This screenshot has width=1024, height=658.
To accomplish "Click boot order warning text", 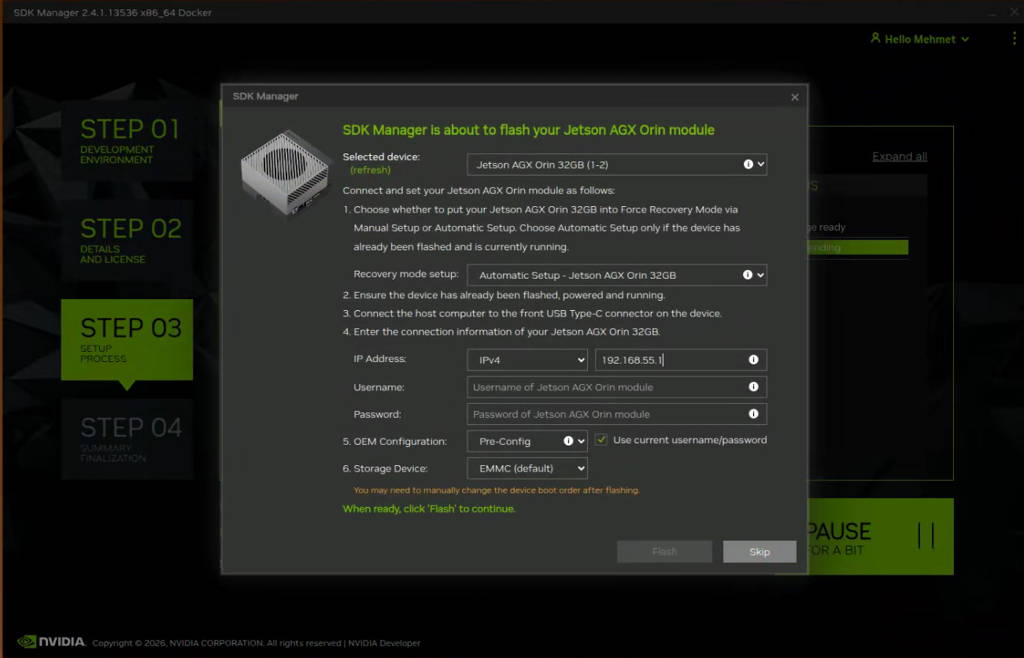I will pyautogui.click(x=496, y=490).
